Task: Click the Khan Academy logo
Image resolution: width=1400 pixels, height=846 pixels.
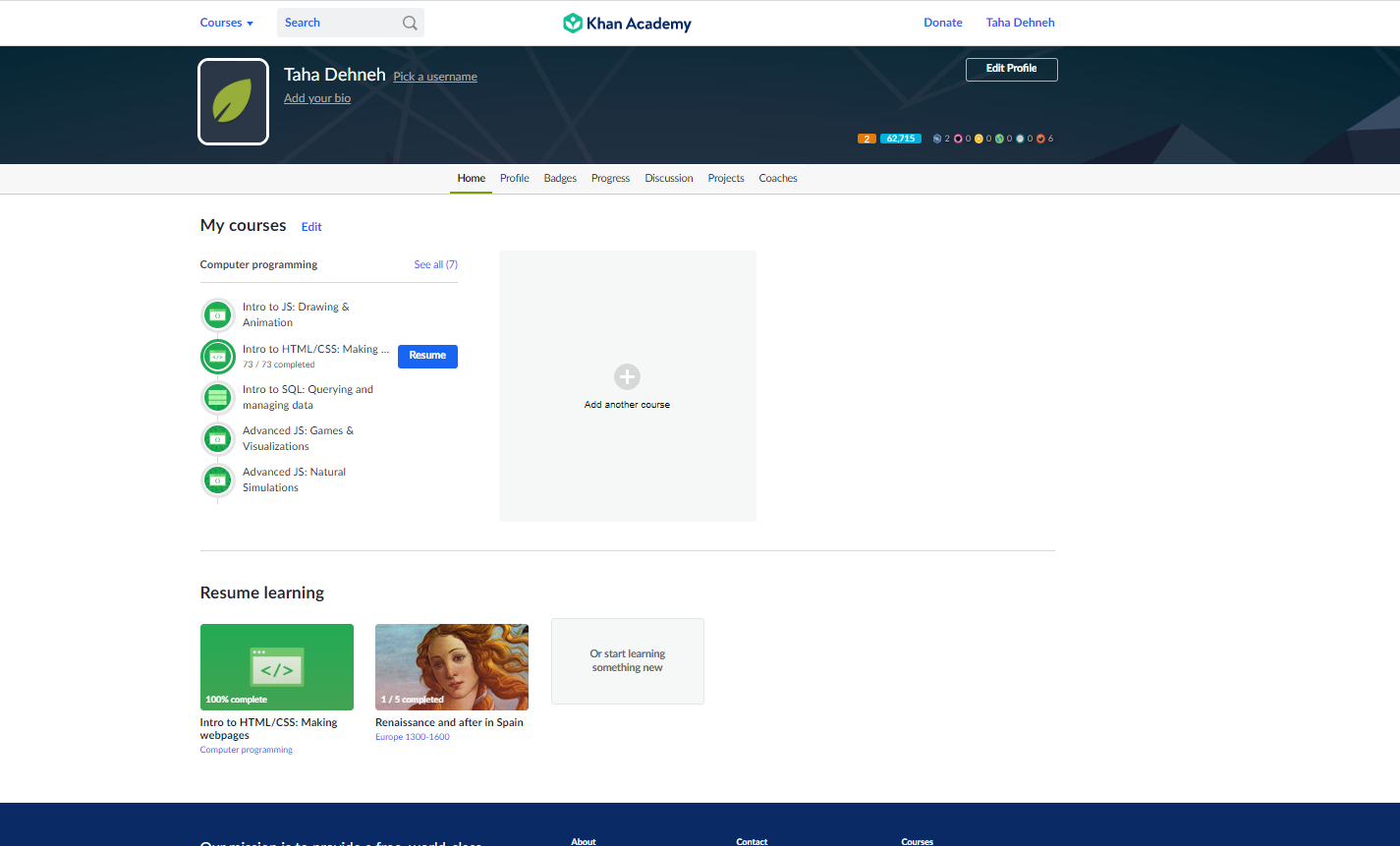Action: click(x=627, y=23)
